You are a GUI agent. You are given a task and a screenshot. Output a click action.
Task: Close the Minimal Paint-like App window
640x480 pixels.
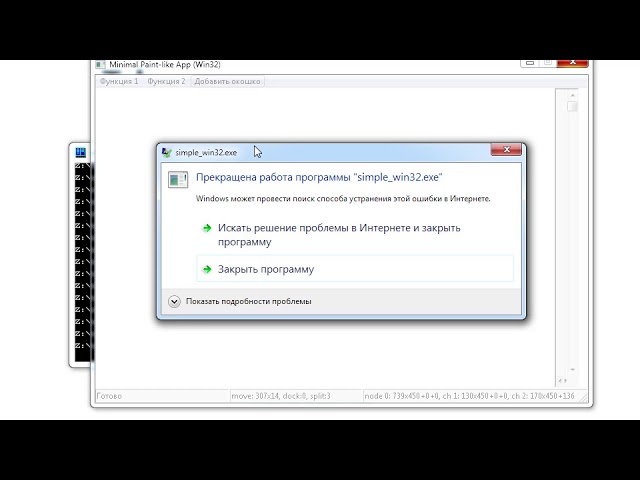point(572,63)
